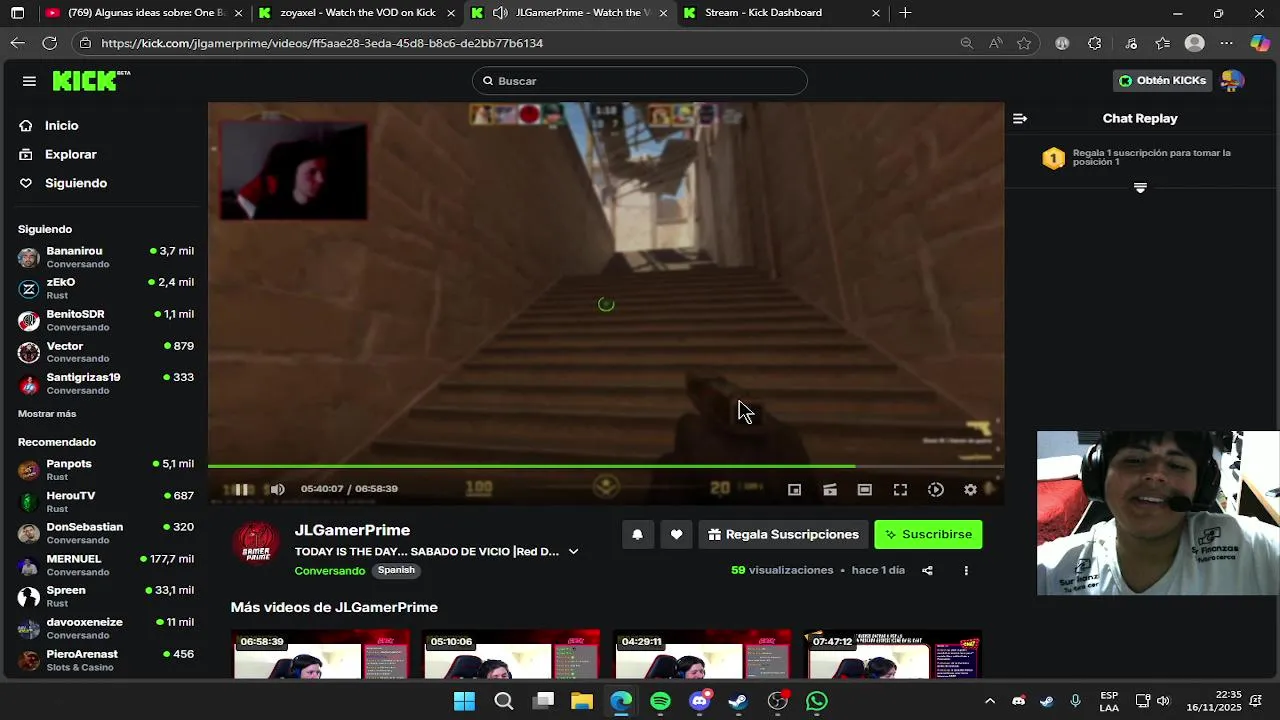Open Explorar in the sidebar

70,155
